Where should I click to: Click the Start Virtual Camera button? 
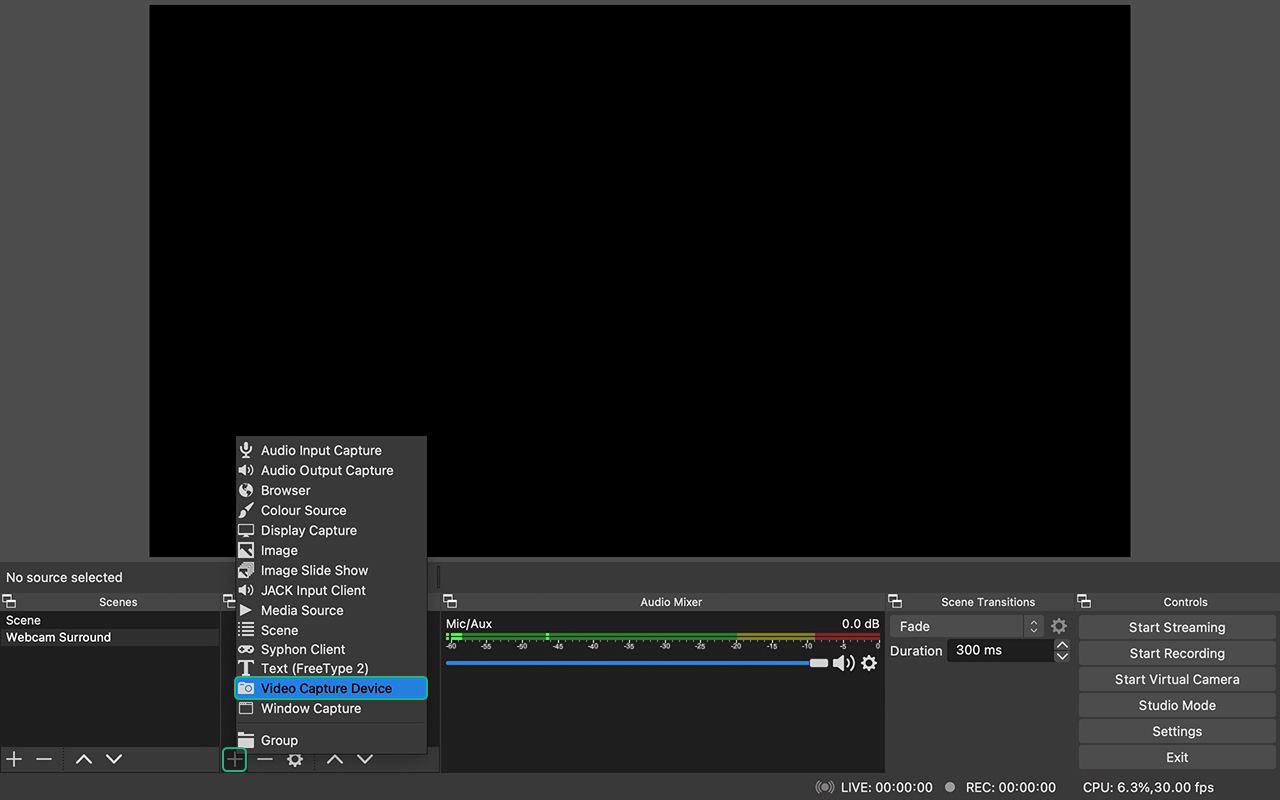[x=1177, y=679]
